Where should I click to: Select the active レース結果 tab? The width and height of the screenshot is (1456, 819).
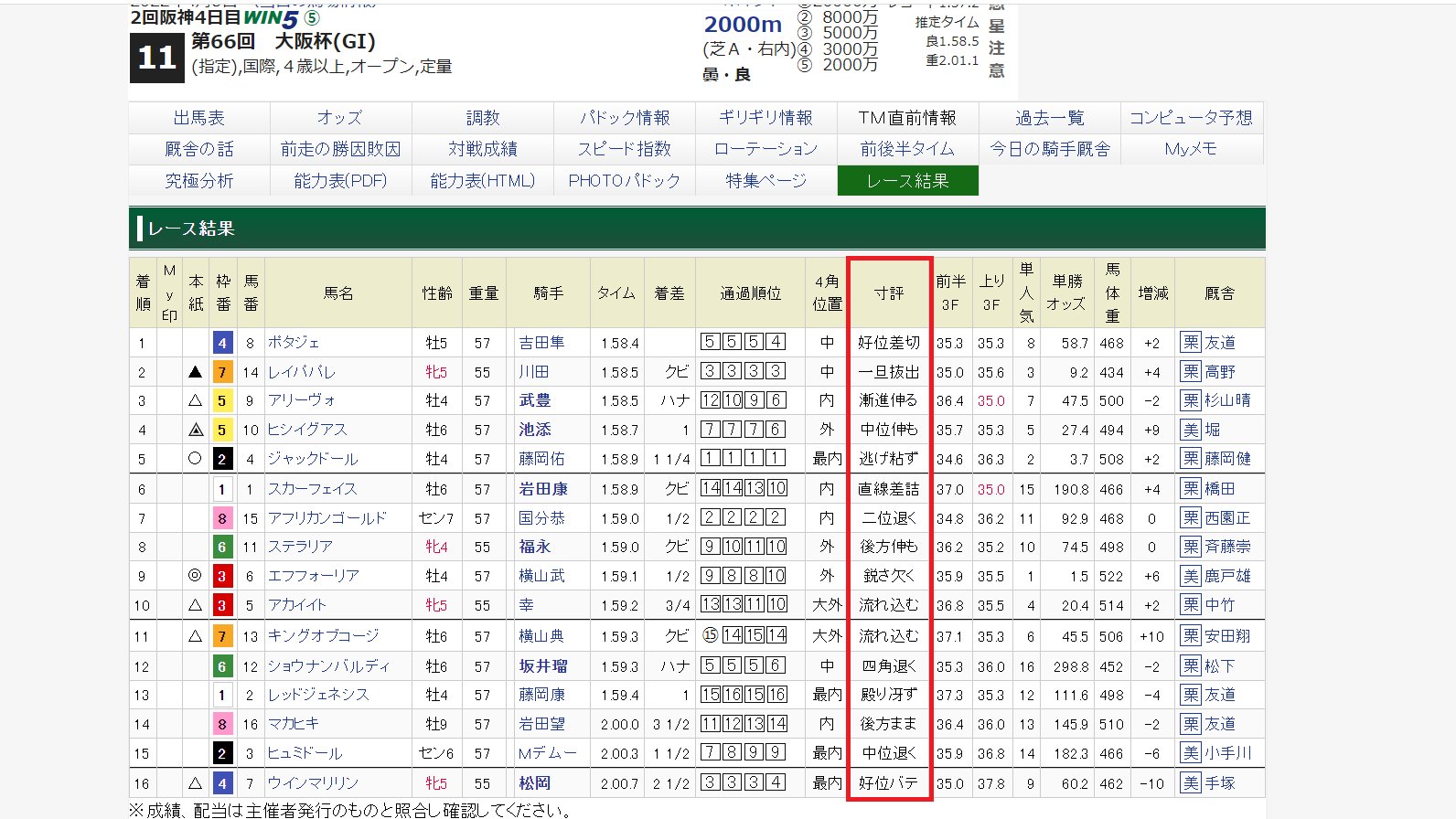(908, 181)
